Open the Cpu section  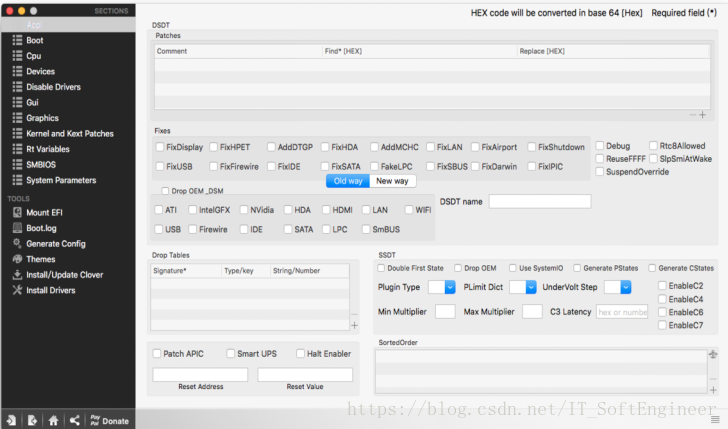(33, 56)
